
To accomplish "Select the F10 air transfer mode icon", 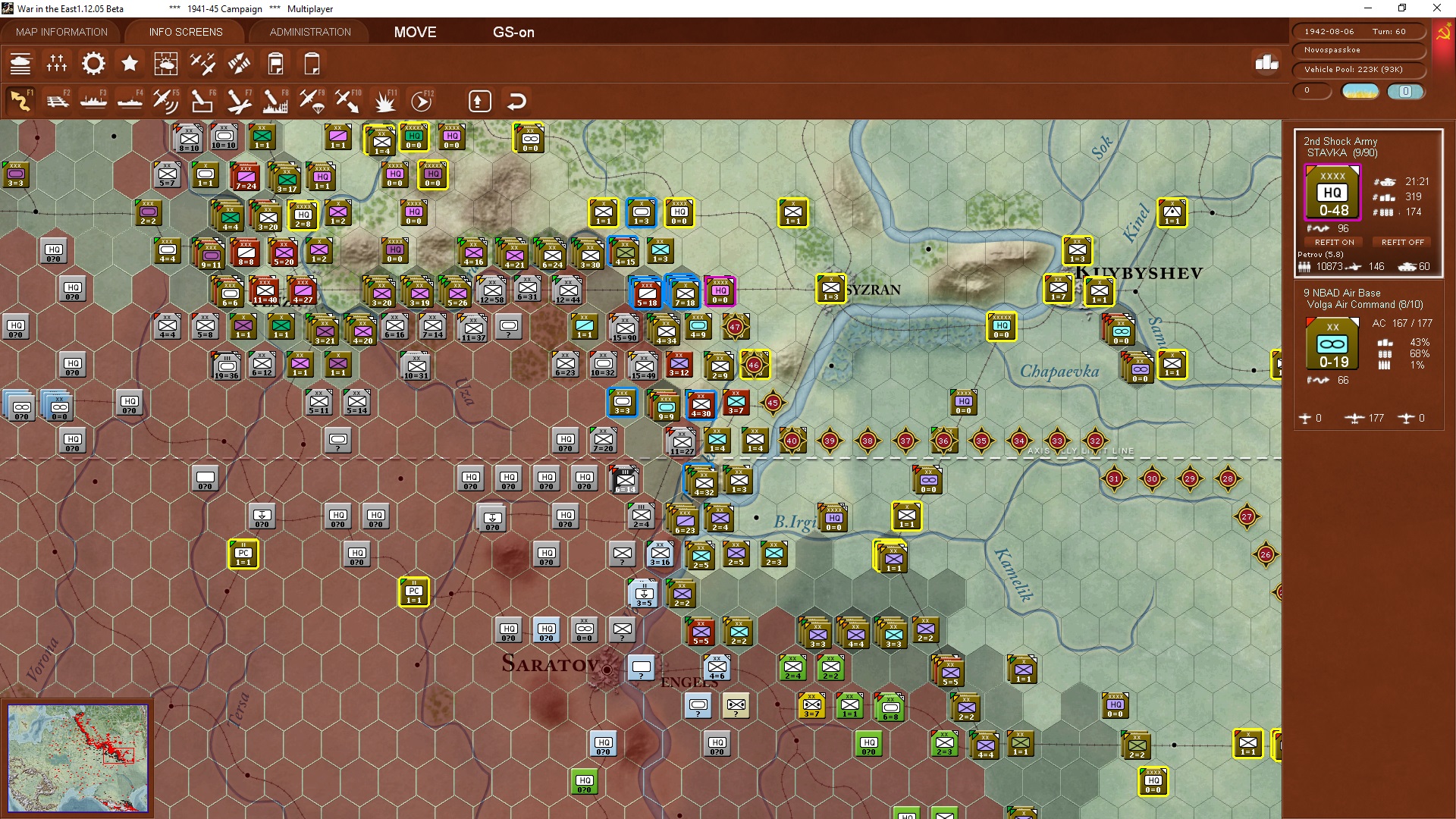I will [x=348, y=101].
